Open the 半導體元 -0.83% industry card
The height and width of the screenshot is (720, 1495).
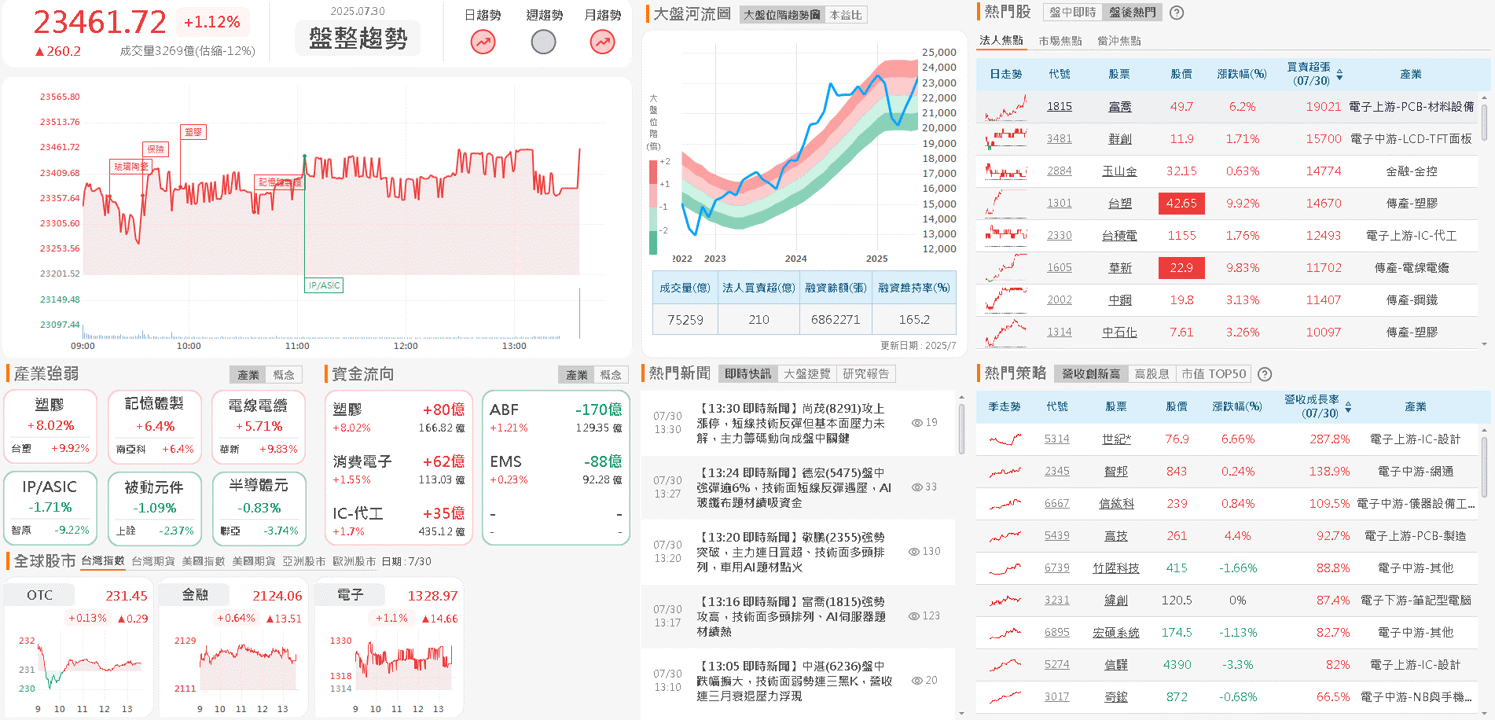[x=259, y=508]
